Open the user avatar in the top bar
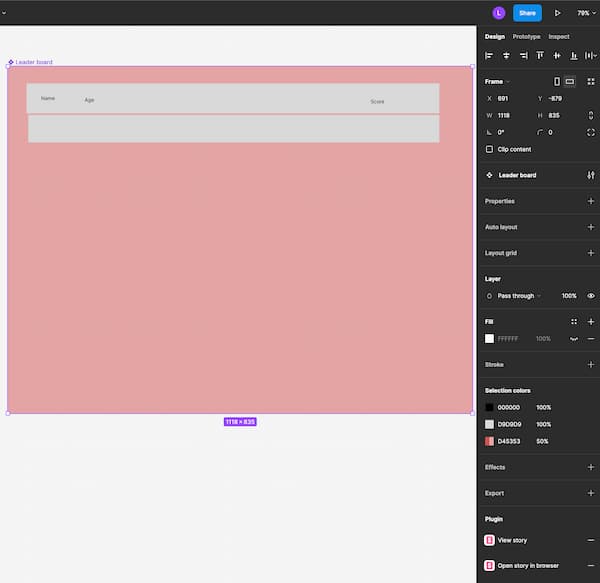600x583 pixels. (498, 13)
